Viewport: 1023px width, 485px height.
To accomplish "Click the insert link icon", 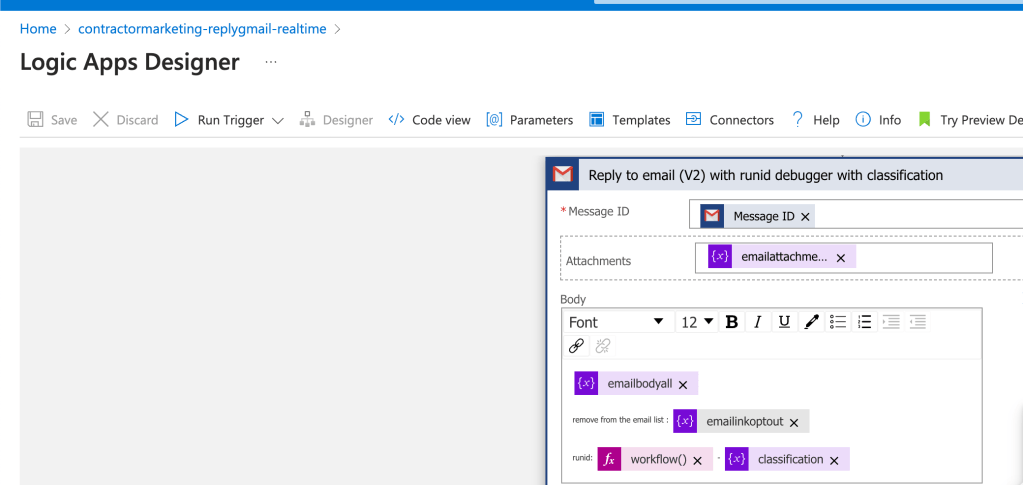I will [576, 346].
